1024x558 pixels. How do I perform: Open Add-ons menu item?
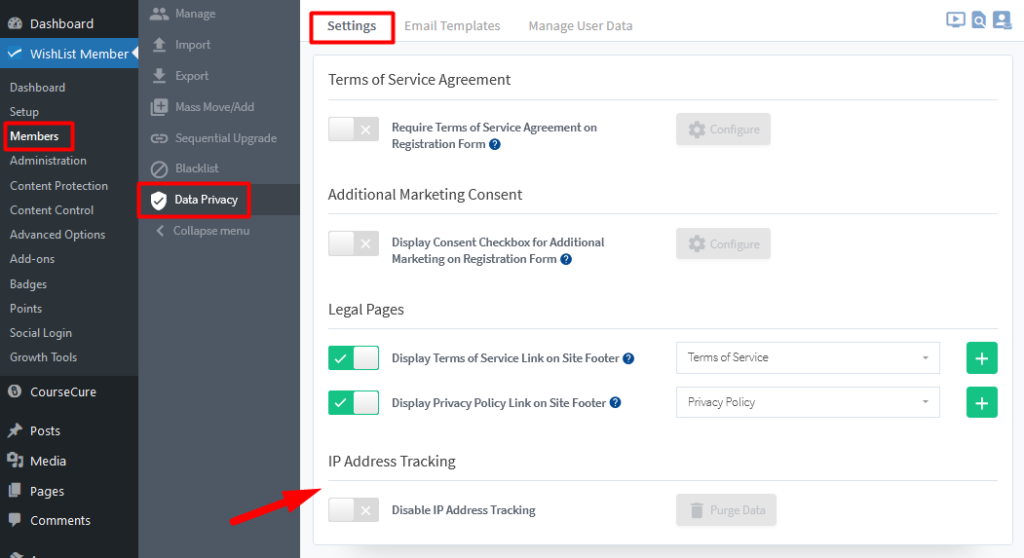(x=32, y=259)
